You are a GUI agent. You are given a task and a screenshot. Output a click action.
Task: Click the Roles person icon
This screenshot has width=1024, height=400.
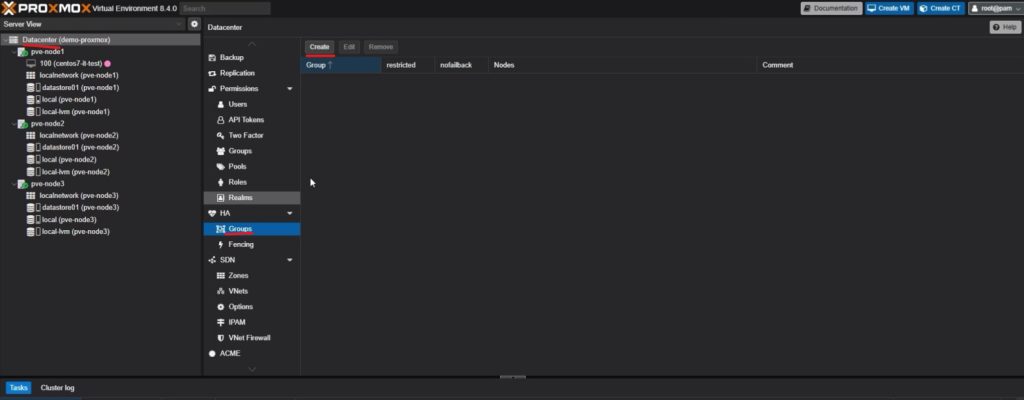(x=221, y=182)
